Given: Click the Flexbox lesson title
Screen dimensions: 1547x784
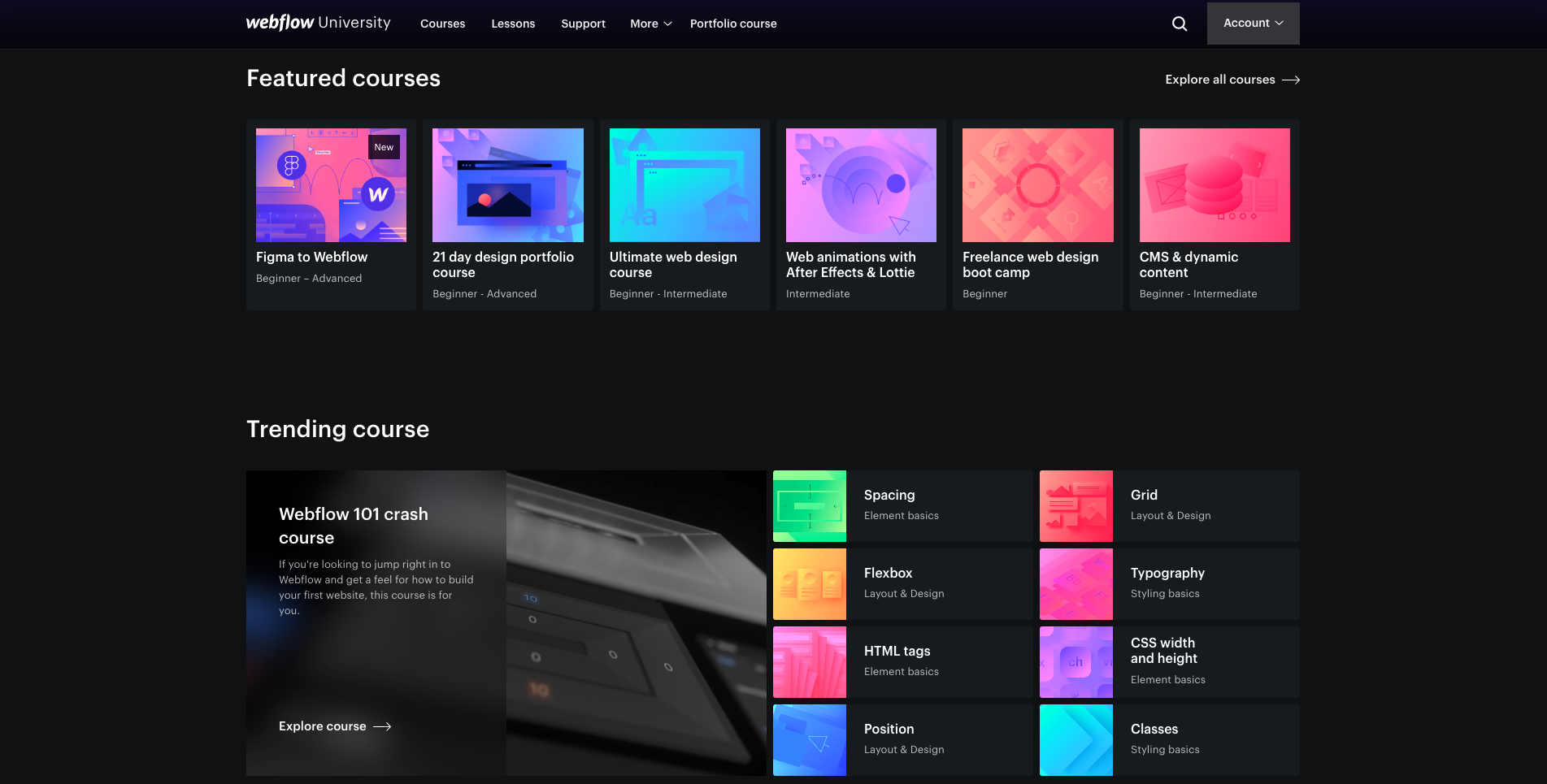Looking at the screenshot, I should (x=888, y=573).
